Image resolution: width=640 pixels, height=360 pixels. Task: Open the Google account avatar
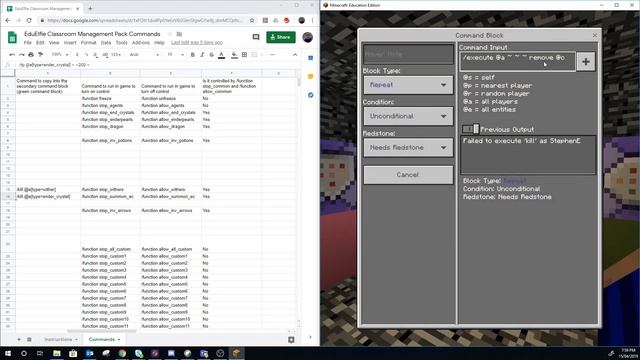click(x=308, y=37)
